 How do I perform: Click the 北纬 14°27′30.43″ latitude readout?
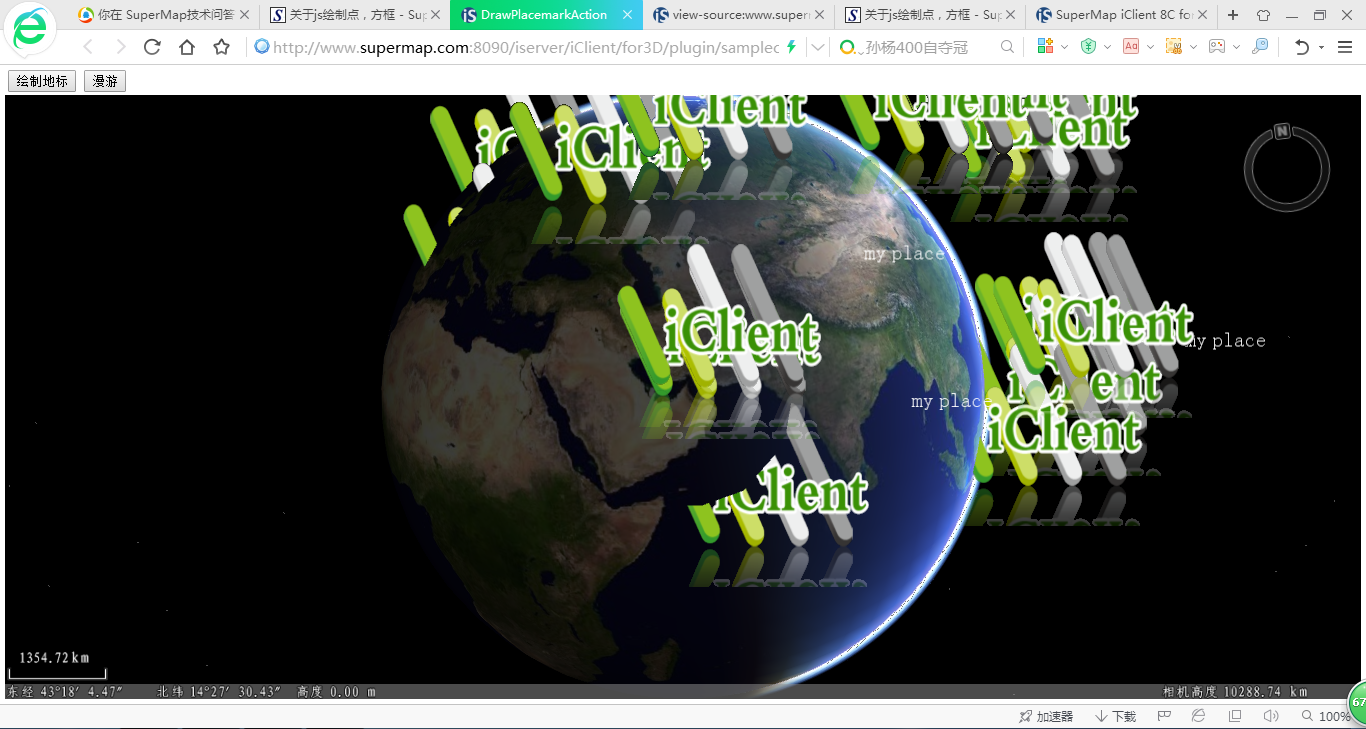tap(218, 691)
